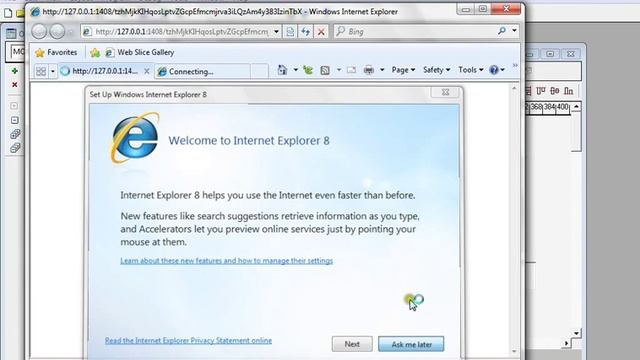
Task: Expand the Feeds dropdown arrow
Action: pos(339,70)
